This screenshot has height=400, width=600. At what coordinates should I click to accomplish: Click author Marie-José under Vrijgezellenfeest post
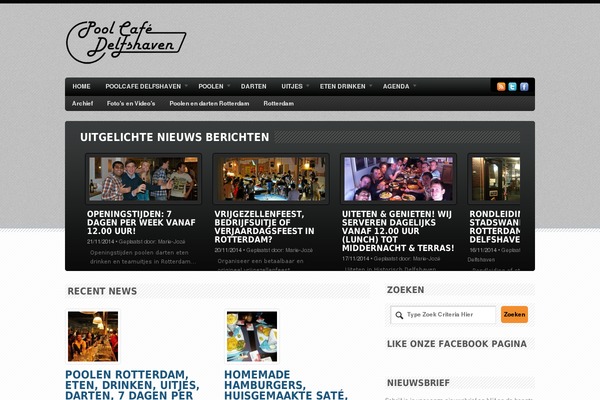(299, 250)
